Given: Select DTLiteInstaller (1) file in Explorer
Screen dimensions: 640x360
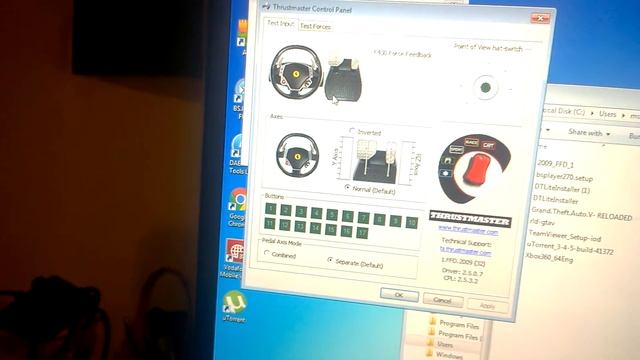Looking at the screenshot, I should coord(562,189).
